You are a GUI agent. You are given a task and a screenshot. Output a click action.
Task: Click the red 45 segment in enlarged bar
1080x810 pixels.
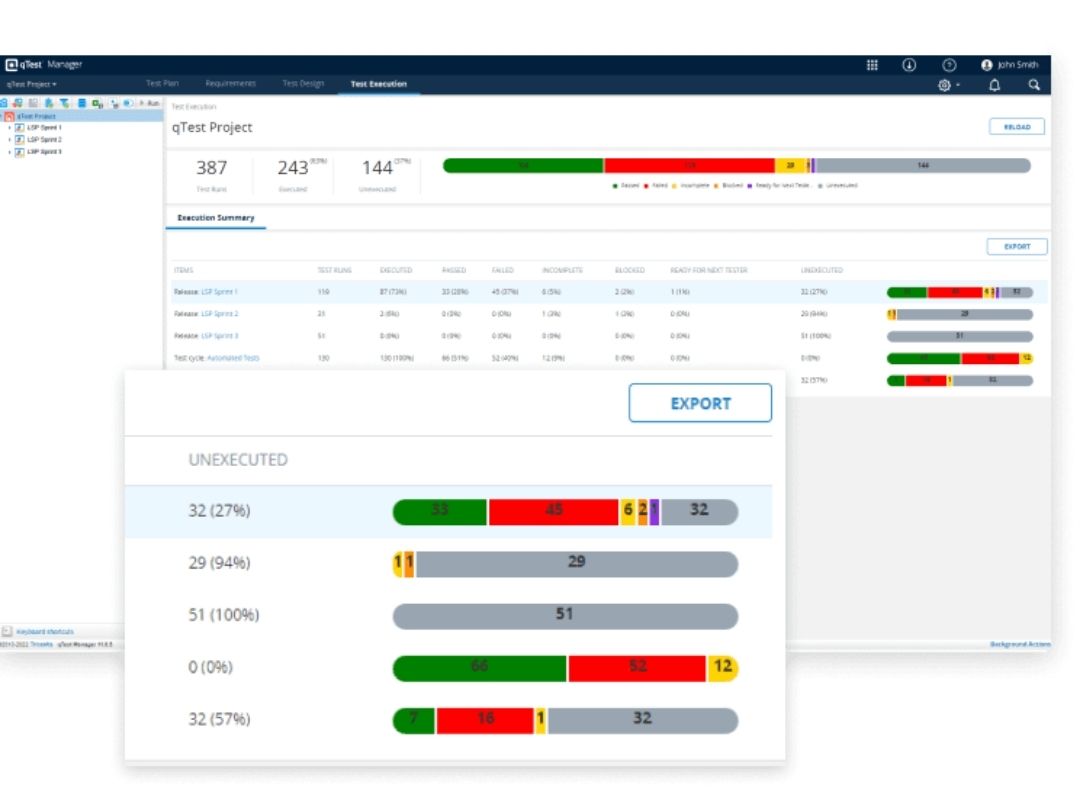(553, 512)
